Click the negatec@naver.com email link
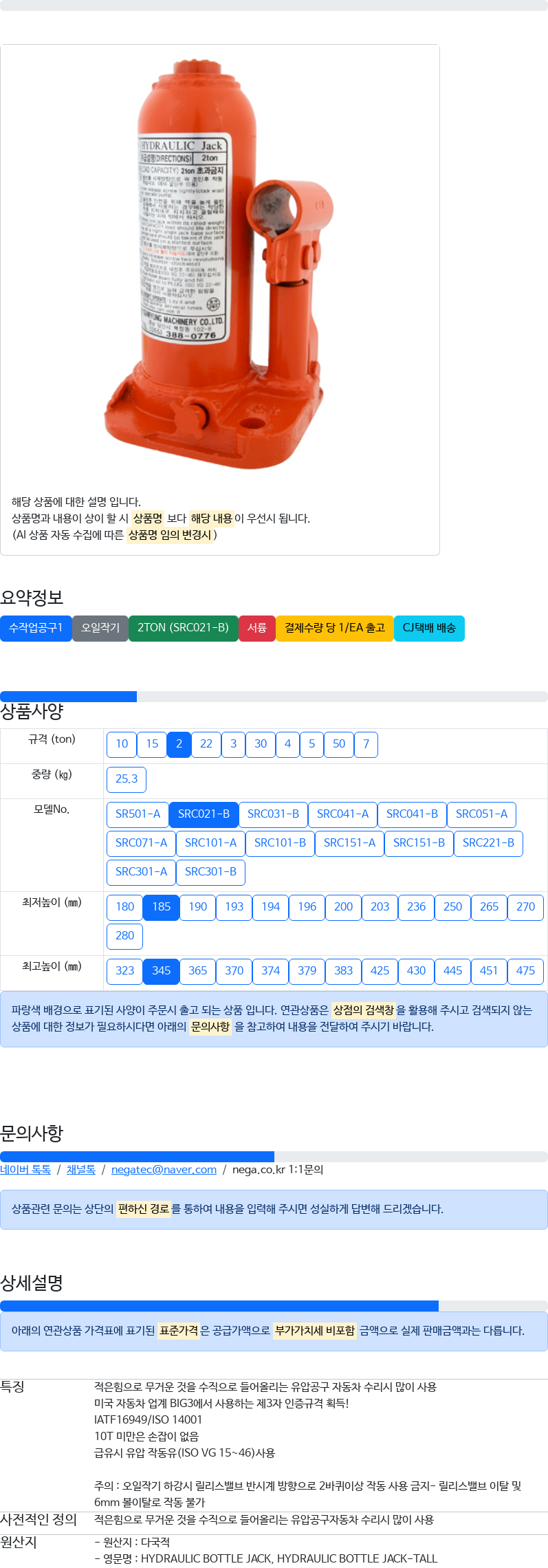 tap(164, 1170)
